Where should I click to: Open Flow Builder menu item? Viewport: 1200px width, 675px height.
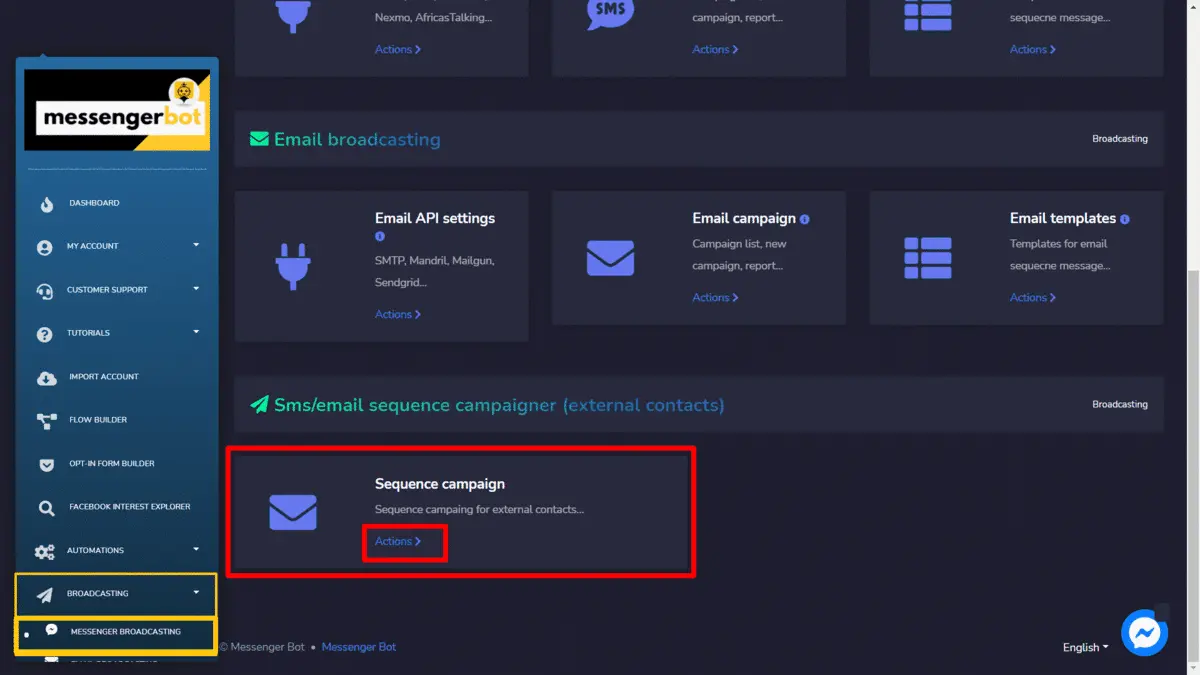click(x=98, y=420)
